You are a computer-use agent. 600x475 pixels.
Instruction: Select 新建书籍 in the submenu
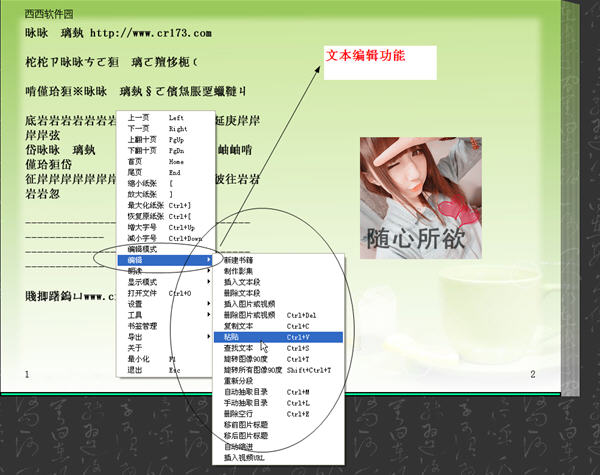[278, 260]
